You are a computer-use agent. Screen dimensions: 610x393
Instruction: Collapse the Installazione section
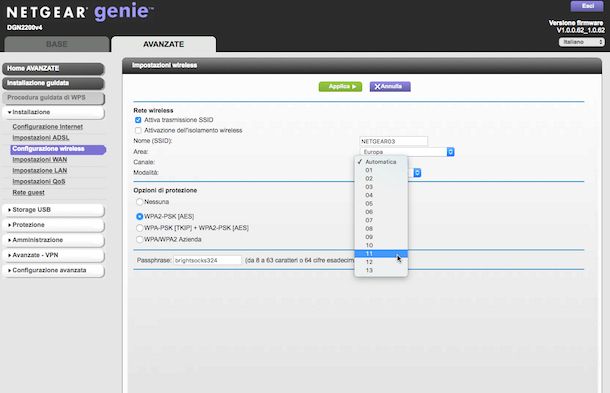53,112
